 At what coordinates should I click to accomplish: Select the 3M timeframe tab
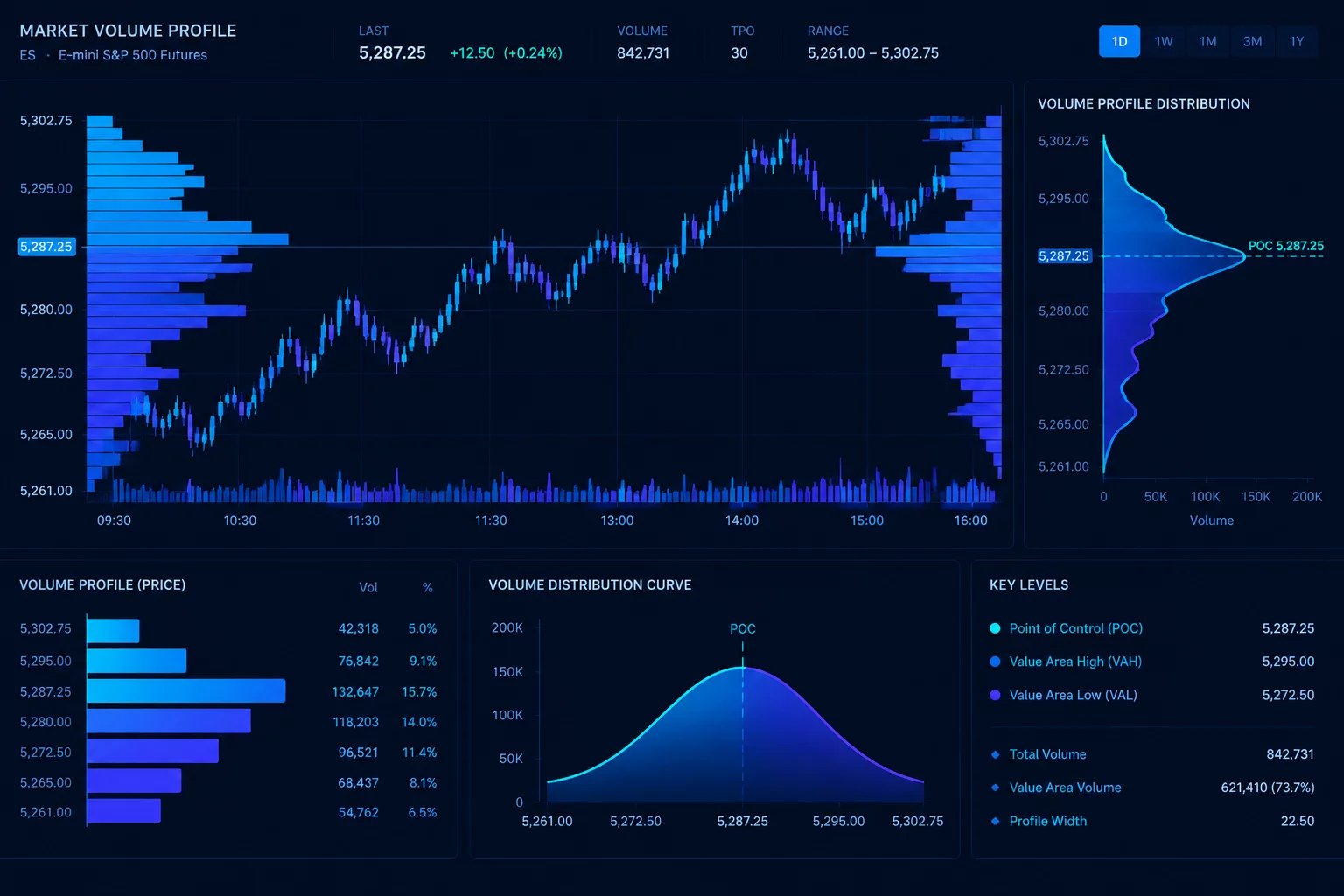coord(1252,41)
